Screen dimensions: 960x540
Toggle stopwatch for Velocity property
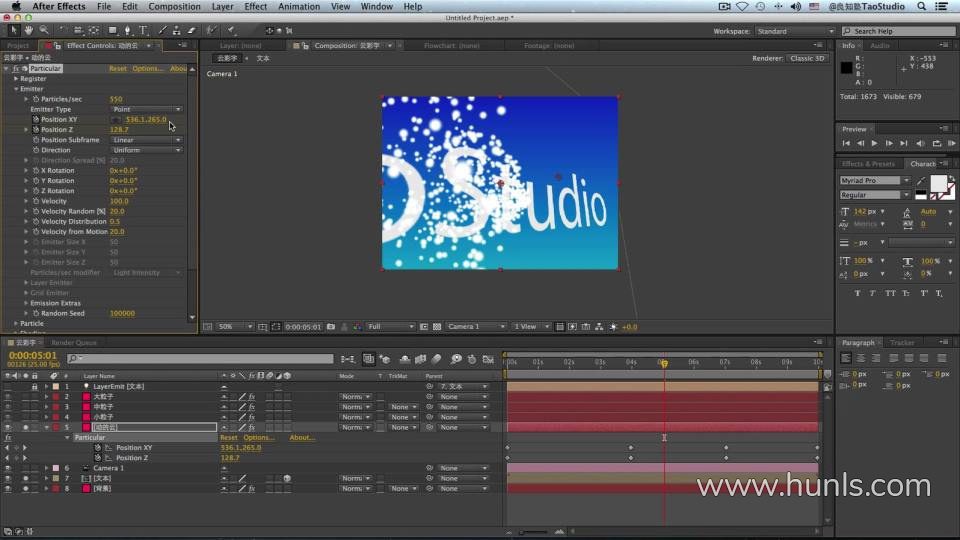click(x=36, y=201)
